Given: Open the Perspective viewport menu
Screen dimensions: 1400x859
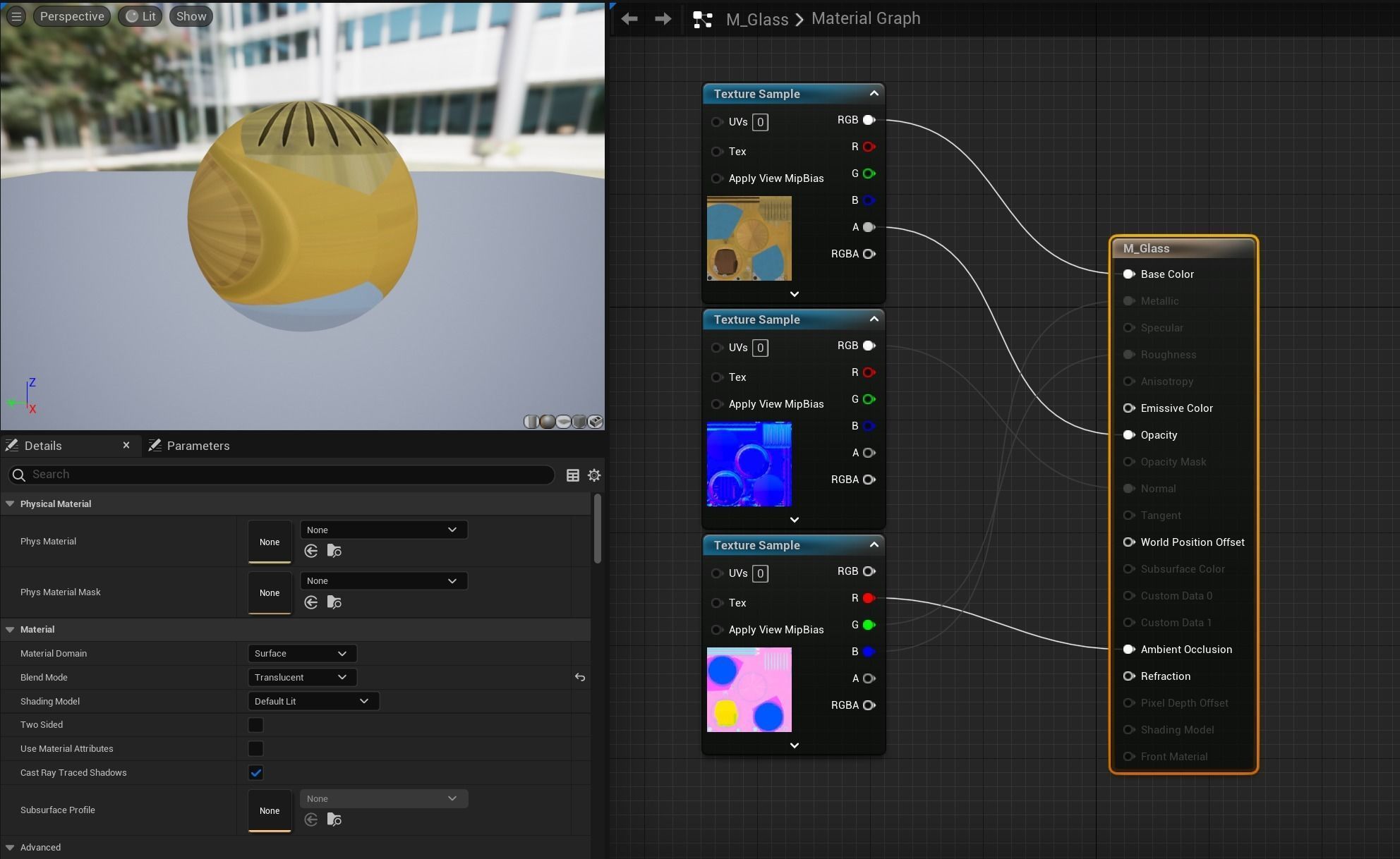Looking at the screenshot, I should tap(72, 16).
